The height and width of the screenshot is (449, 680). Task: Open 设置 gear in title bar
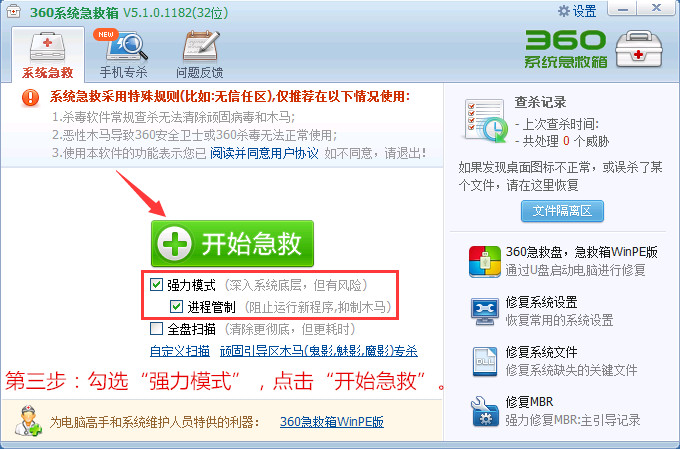coord(577,11)
